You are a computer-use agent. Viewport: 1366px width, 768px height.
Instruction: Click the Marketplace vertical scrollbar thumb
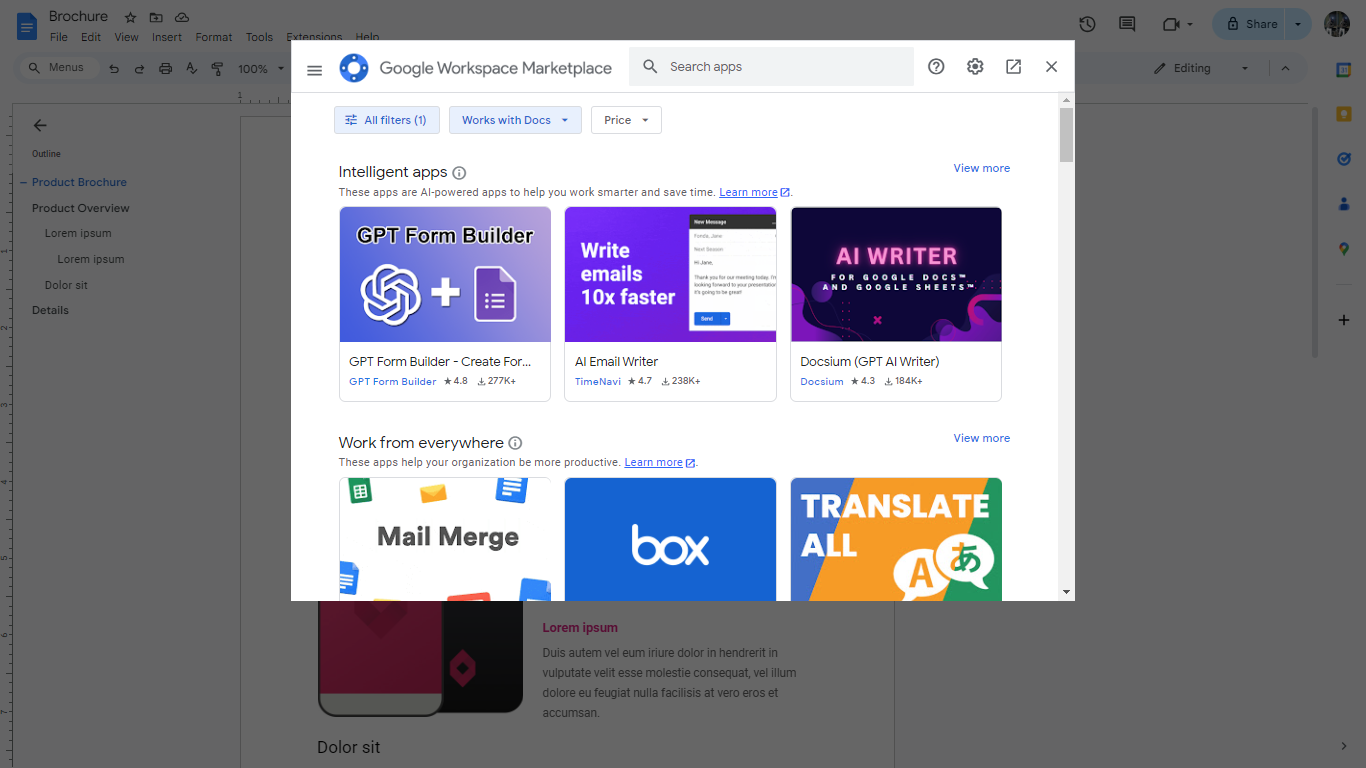pyautogui.click(x=1066, y=135)
